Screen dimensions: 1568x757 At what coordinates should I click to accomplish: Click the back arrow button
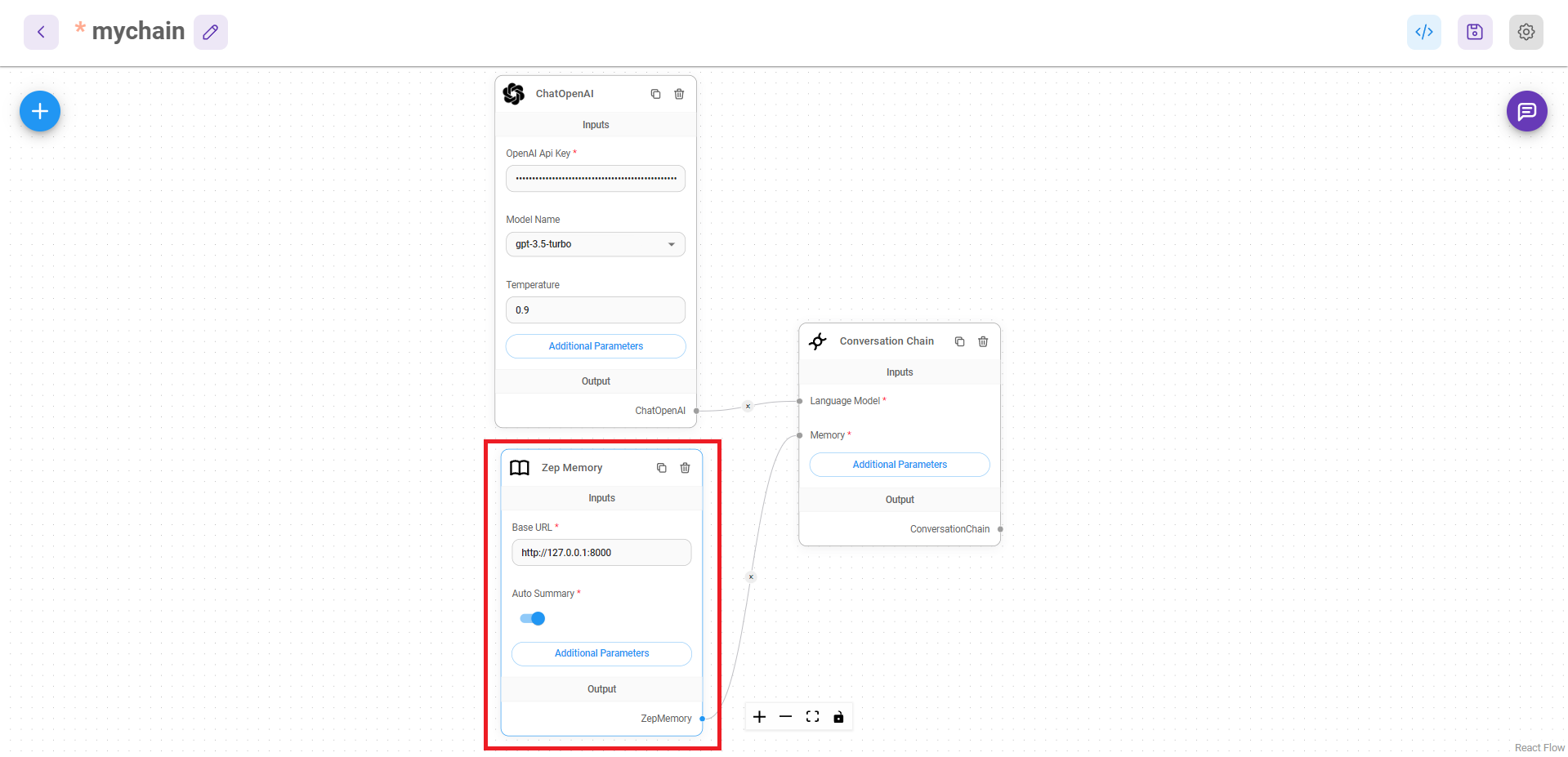pyautogui.click(x=41, y=32)
